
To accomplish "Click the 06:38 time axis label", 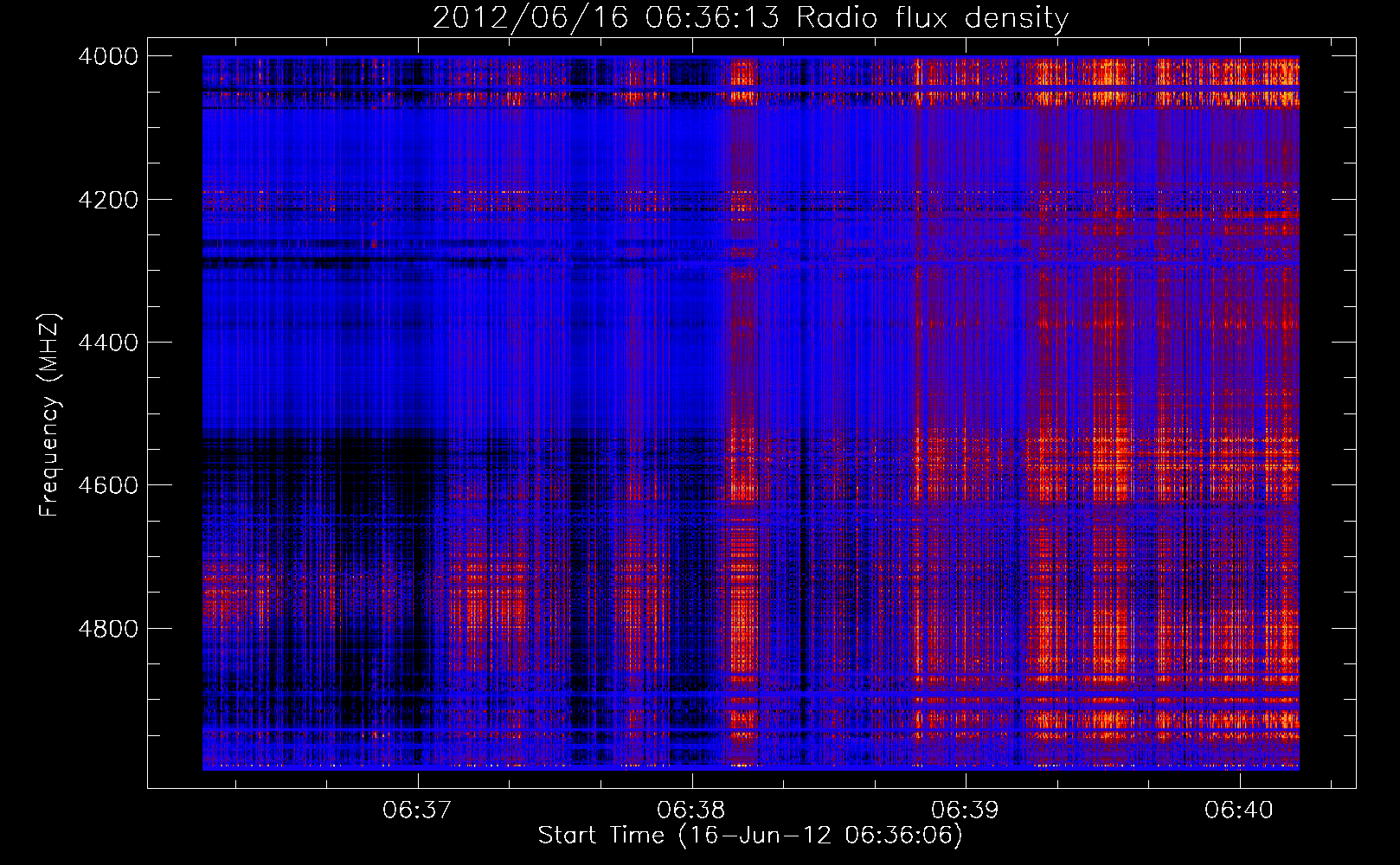I will click(x=691, y=811).
